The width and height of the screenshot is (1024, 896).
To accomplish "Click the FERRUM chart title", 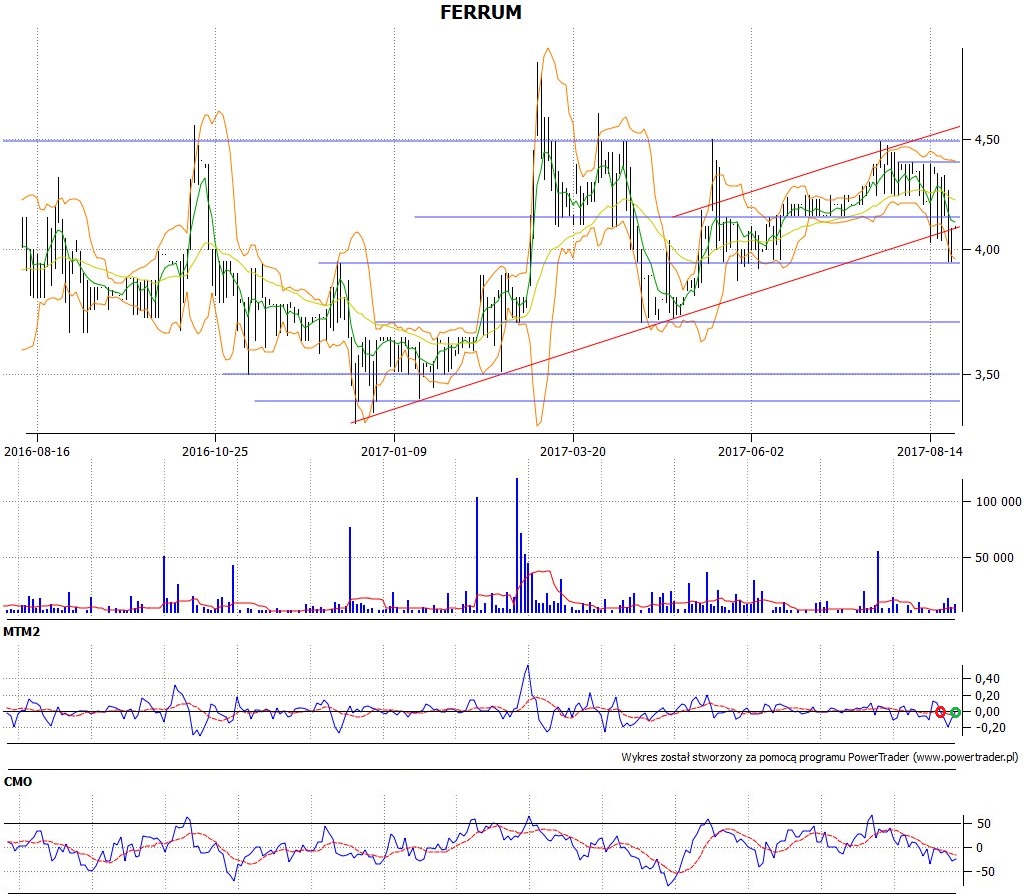I will click(x=481, y=12).
